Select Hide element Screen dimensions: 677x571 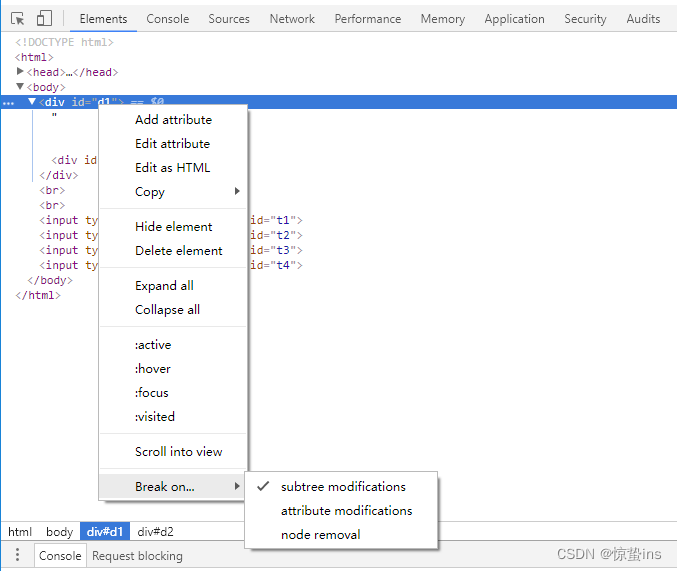pos(173,227)
